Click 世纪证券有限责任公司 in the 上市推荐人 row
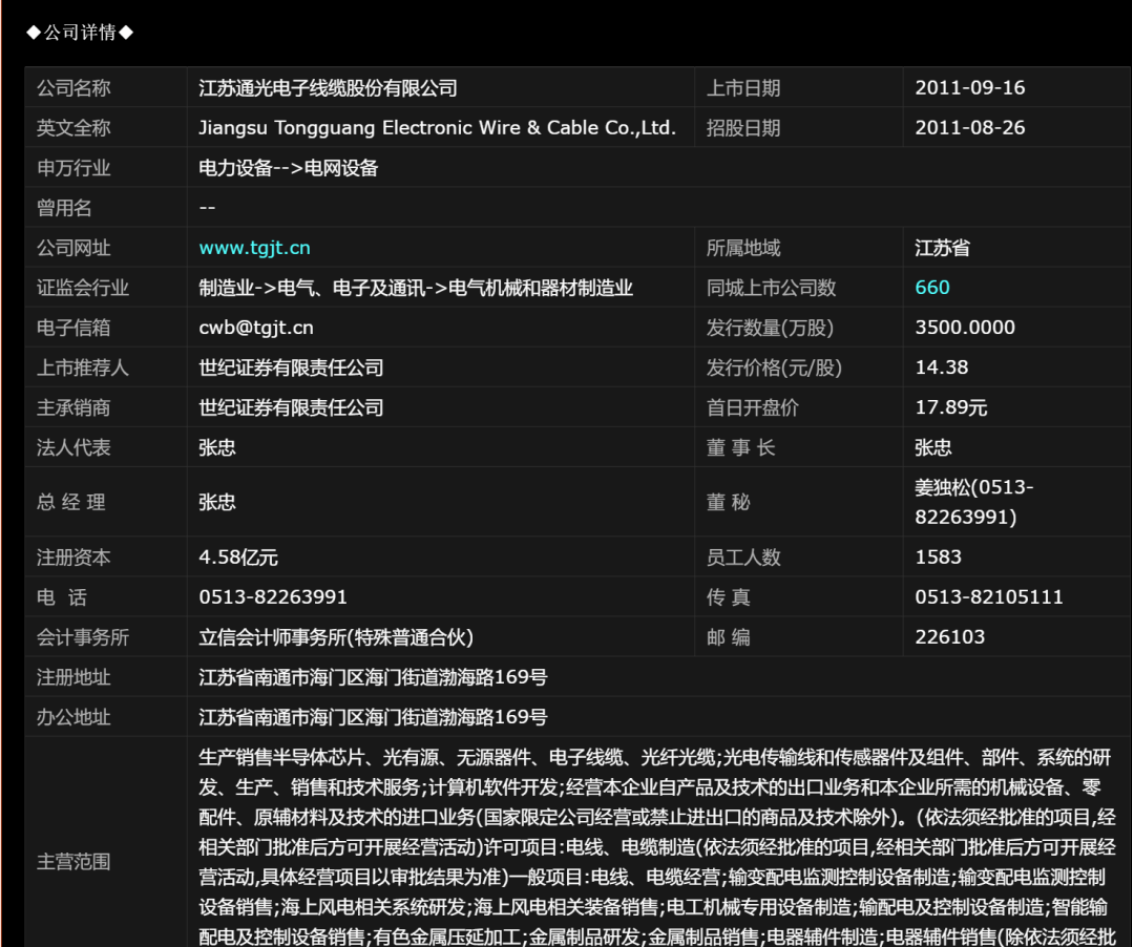Screen dimensions: 1132x949 [x=291, y=368]
